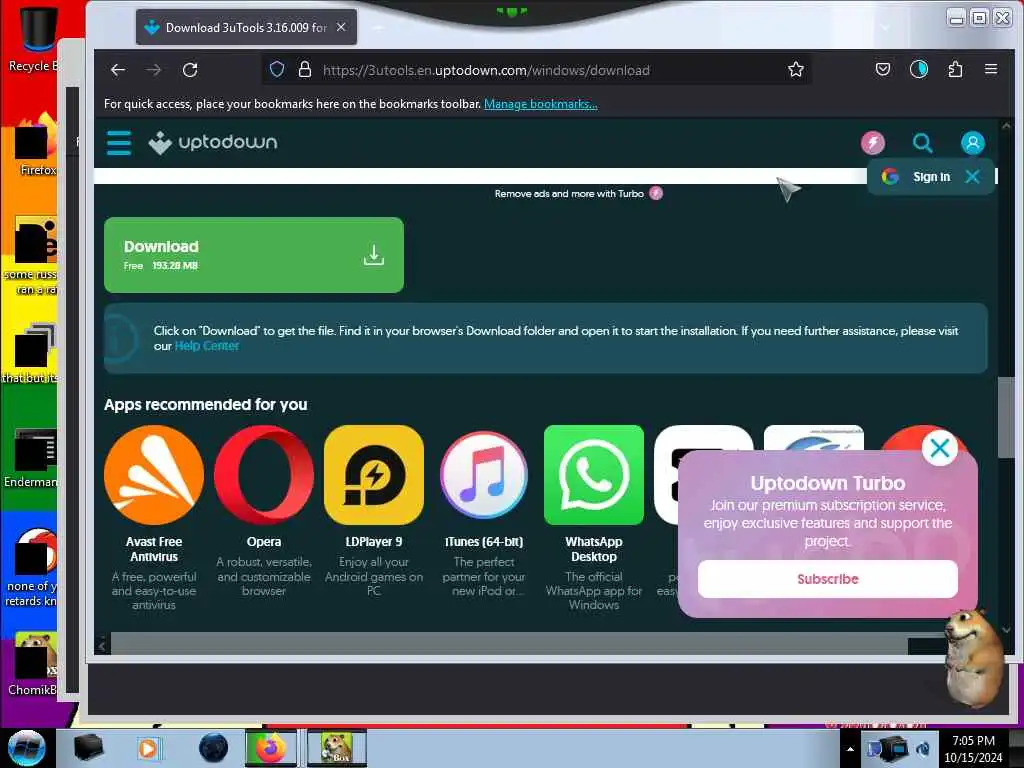This screenshot has height=768, width=1024.
Task: Open the iTunes (64-bit) app icon
Action: (x=484, y=475)
